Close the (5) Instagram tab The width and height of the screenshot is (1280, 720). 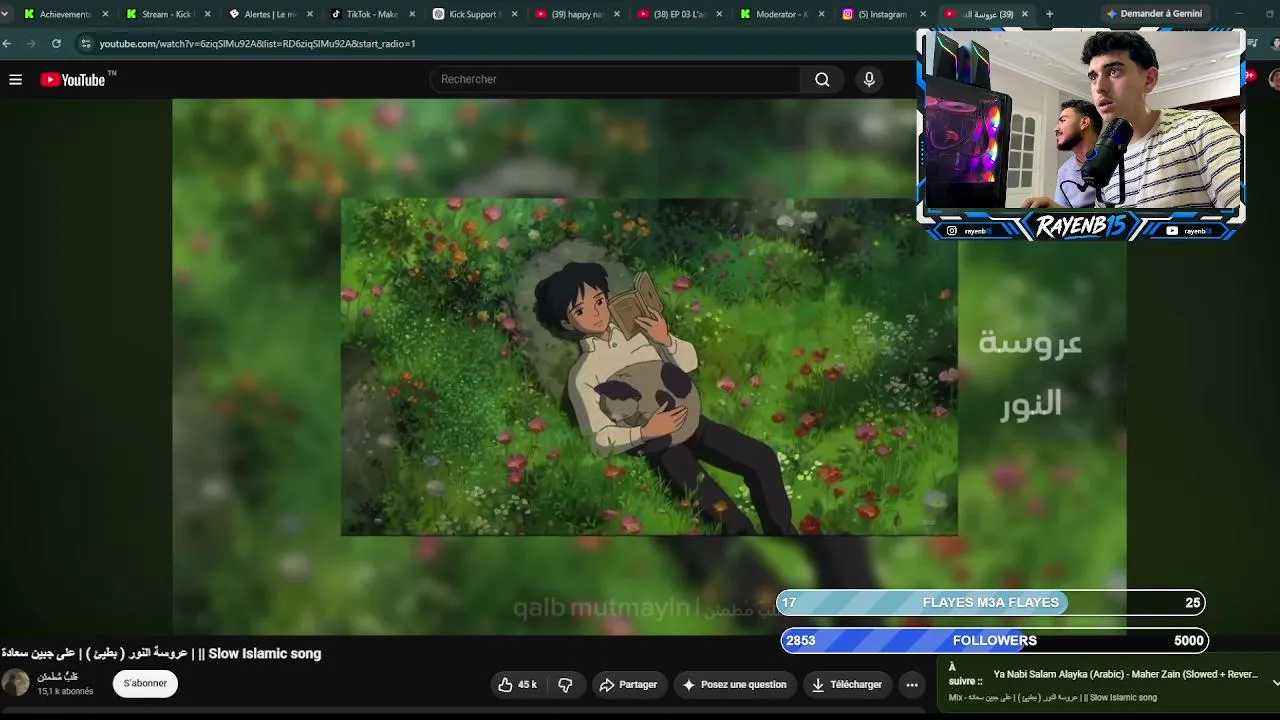click(924, 14)
